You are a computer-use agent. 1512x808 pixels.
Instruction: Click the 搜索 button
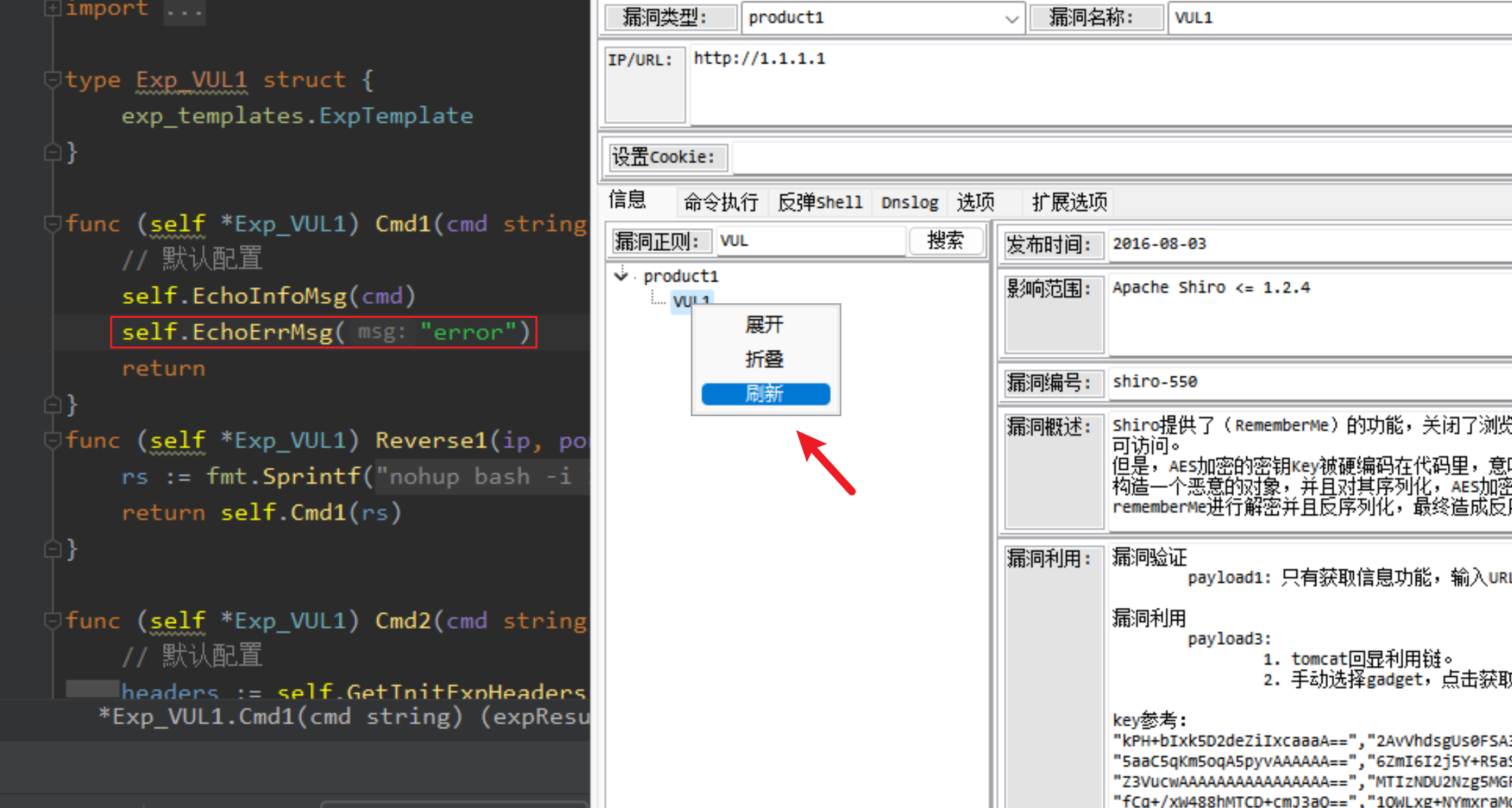(945, 241)
